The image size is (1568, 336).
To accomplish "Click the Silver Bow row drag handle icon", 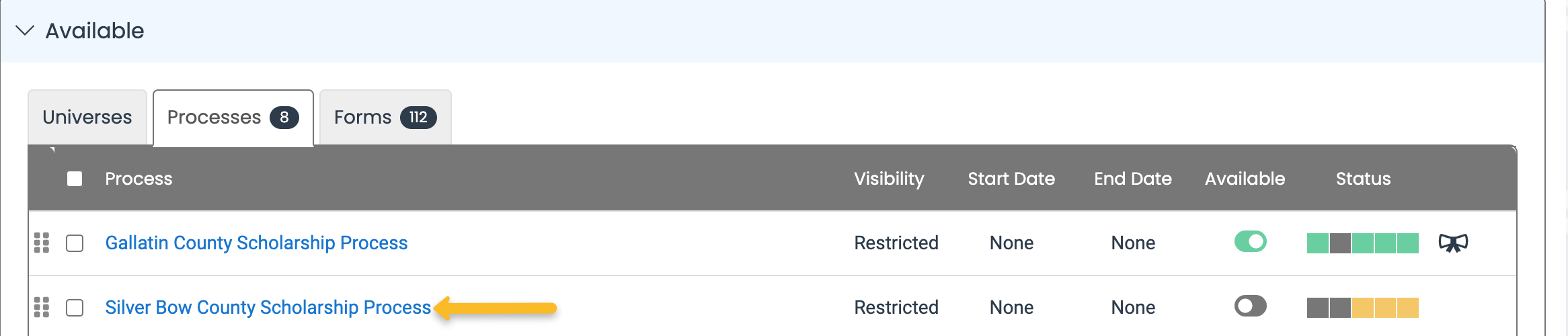I will (42, 307).
